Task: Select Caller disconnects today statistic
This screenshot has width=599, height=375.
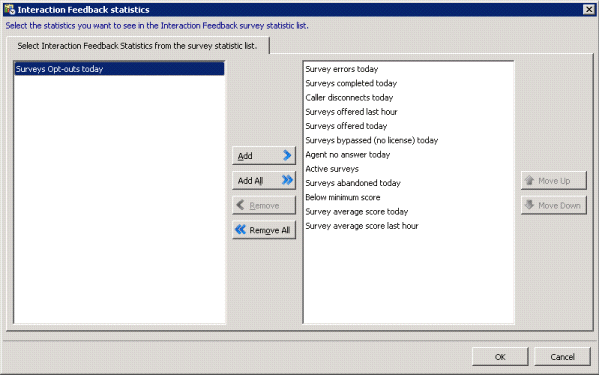Action: coord(349,98)
